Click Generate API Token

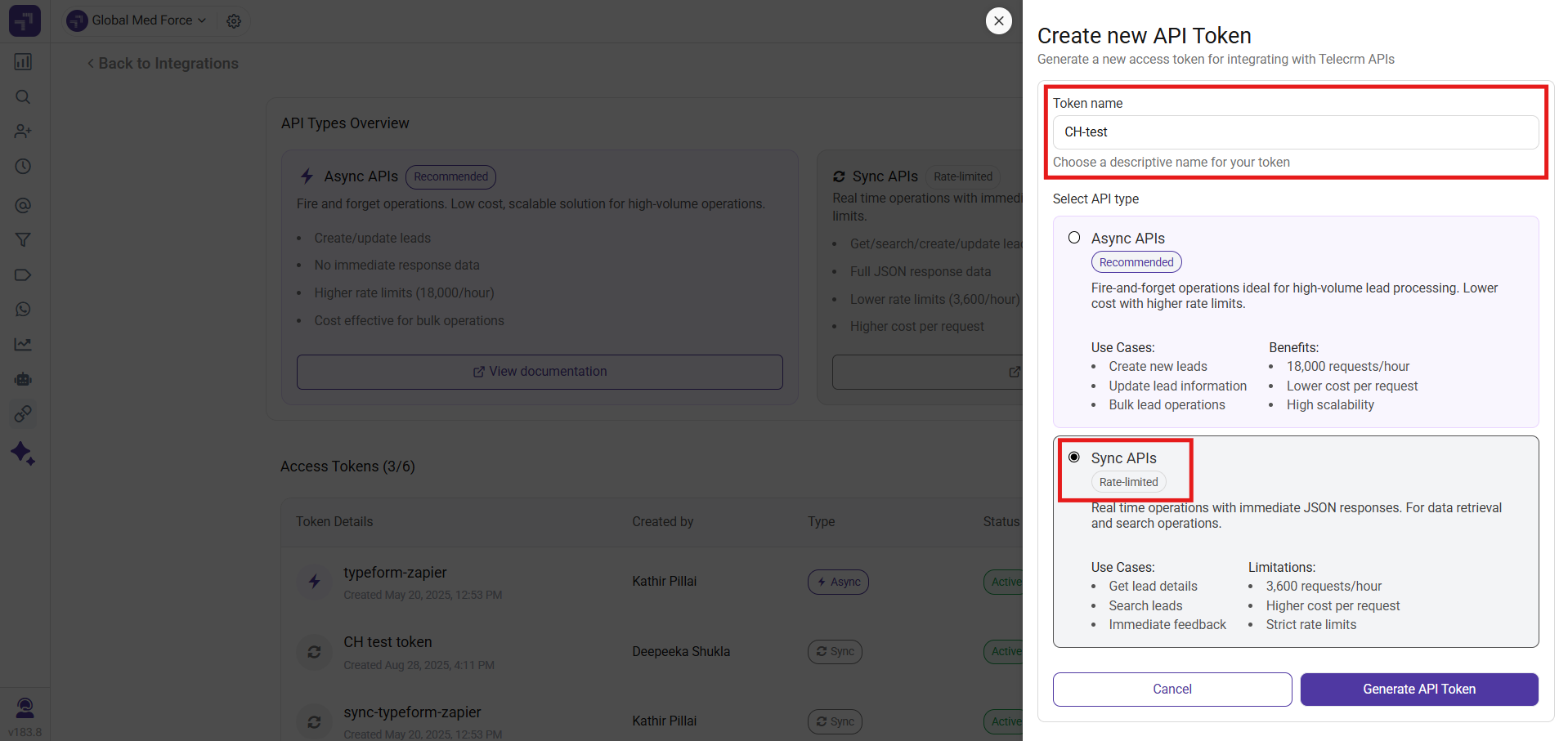[1419, 690]
